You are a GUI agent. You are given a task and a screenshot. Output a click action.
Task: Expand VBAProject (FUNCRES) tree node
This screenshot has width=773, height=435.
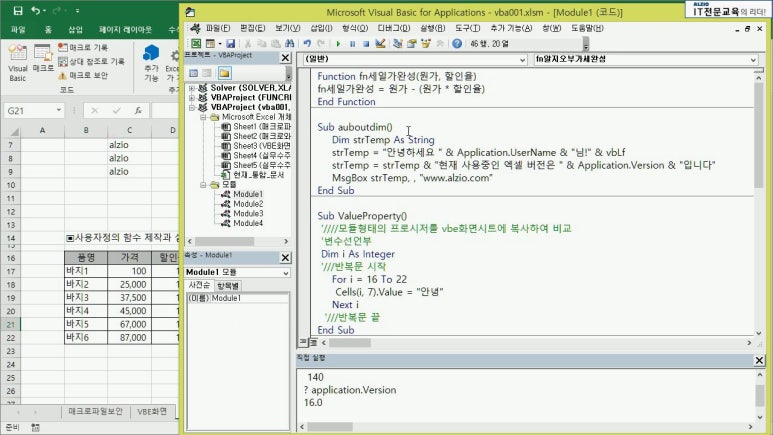(192, 98)
